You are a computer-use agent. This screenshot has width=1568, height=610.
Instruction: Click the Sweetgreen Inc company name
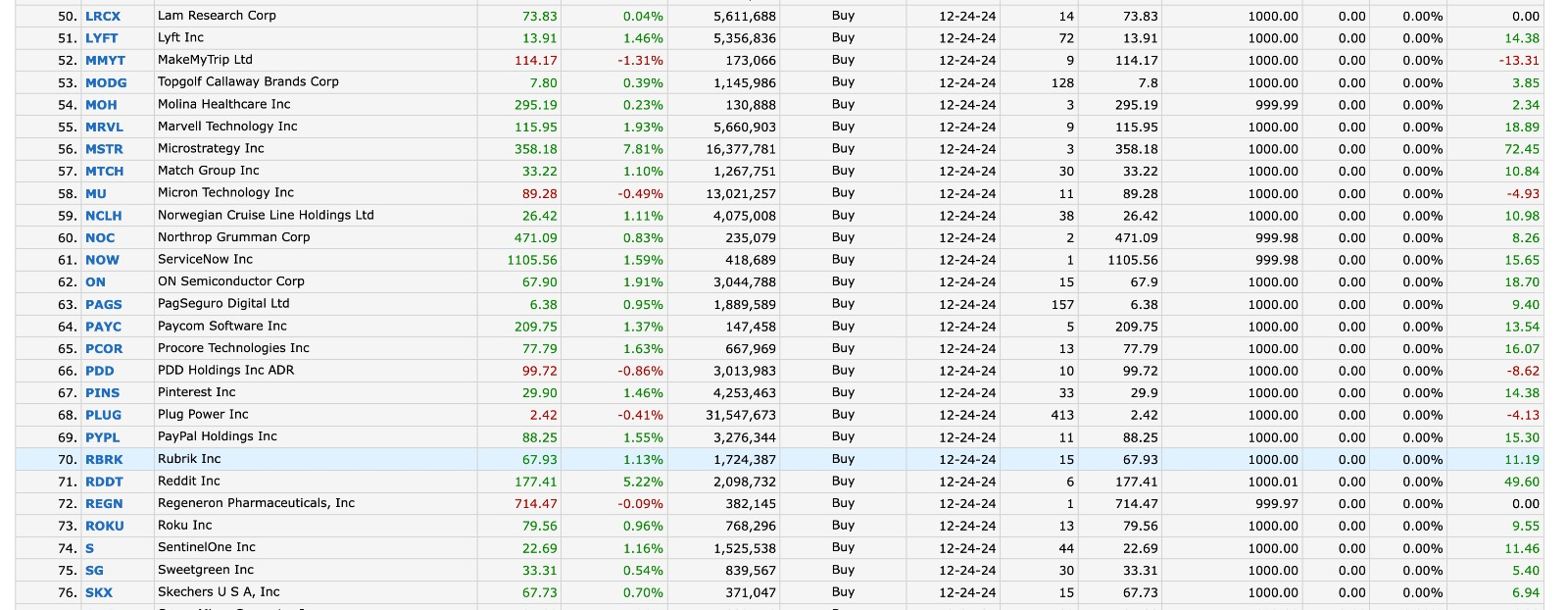[x=206, y=570]
